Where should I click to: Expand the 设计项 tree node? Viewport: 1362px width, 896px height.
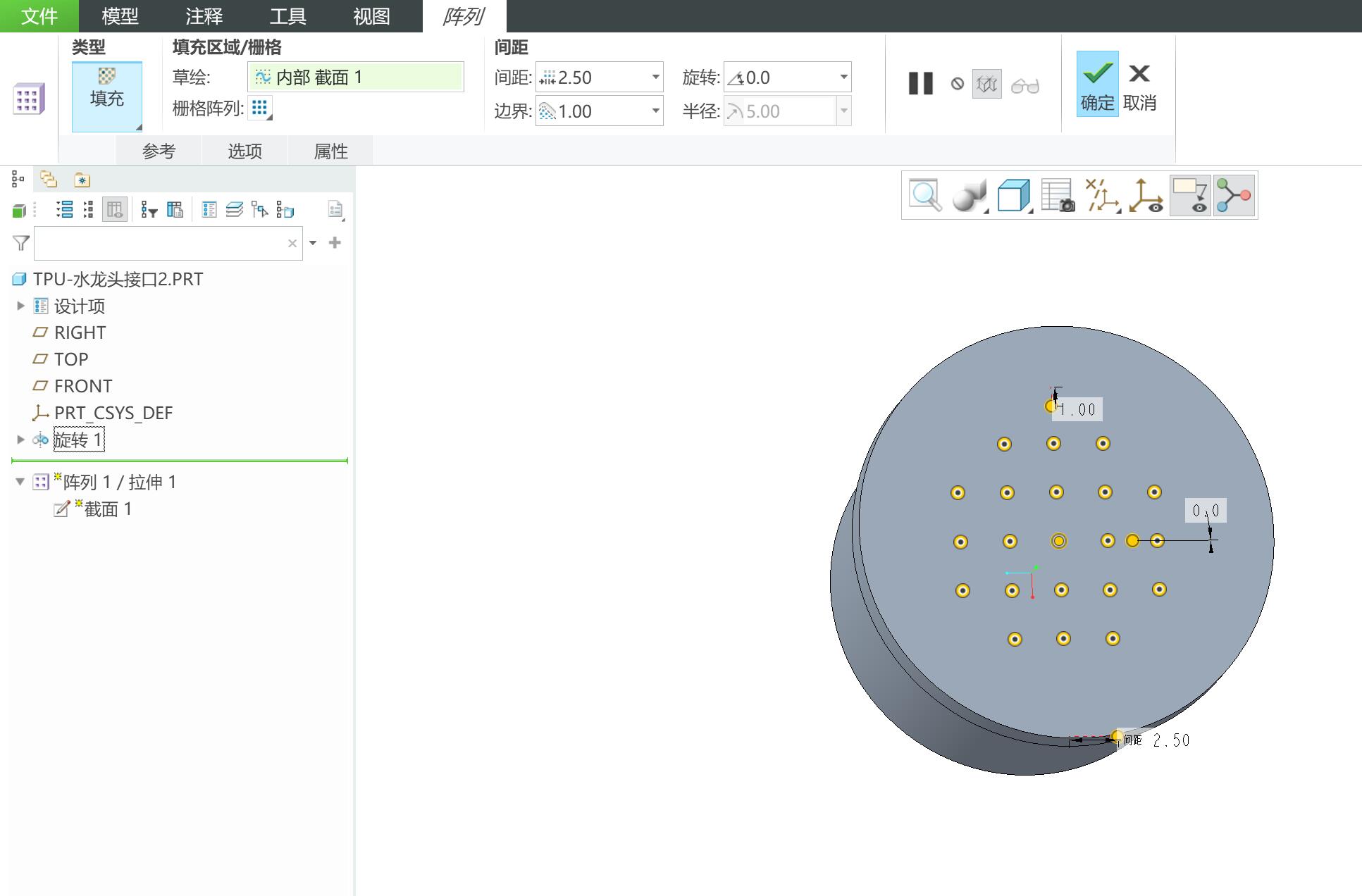[20, 306]
